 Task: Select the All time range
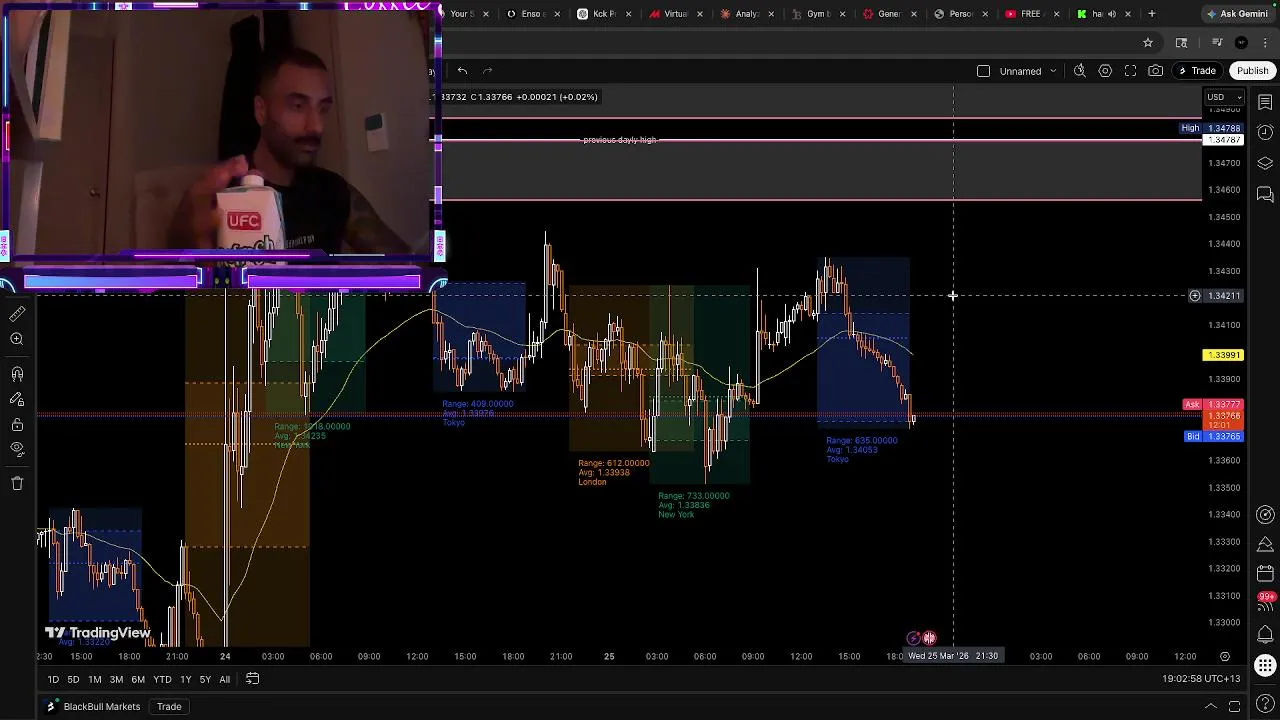[224, 680]
